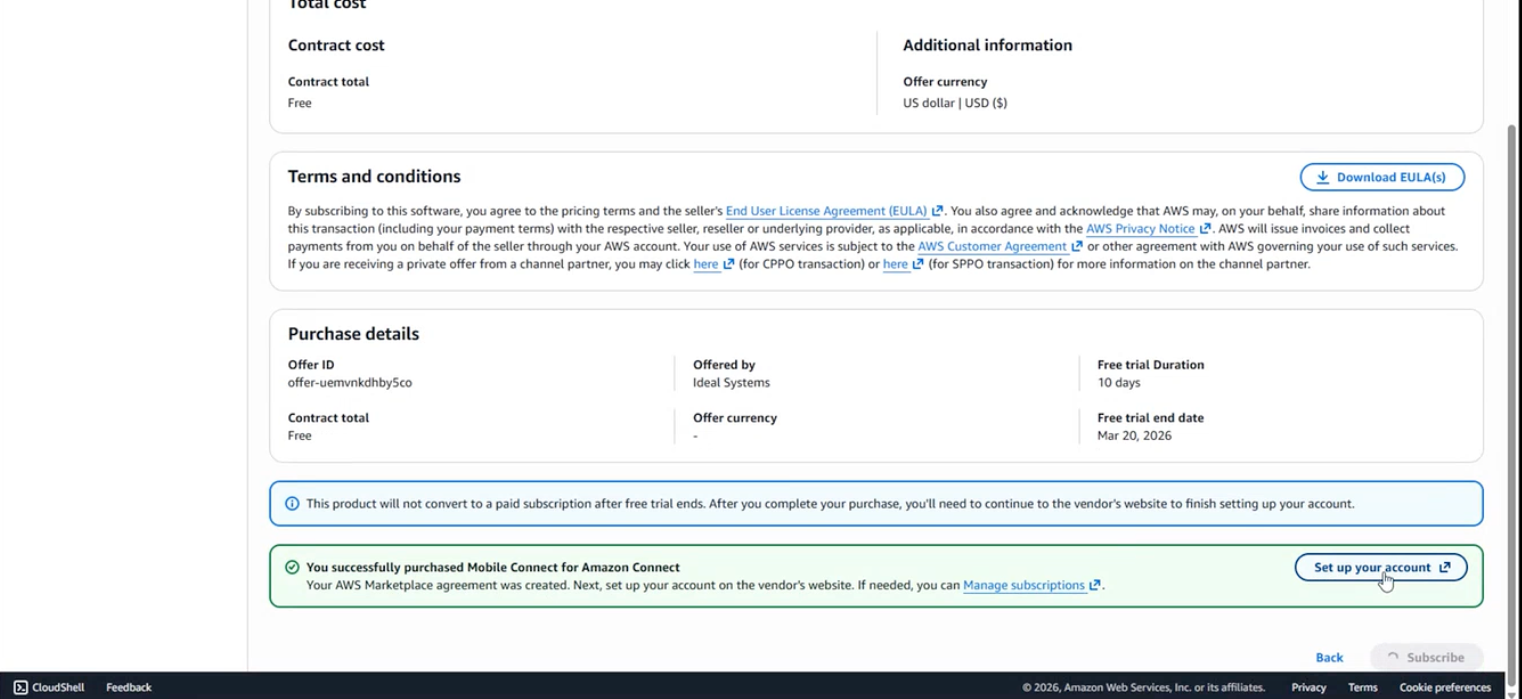
Task: Select the offer ID 'offer-uemvnkdhby5co'
Action: (350, 382)
